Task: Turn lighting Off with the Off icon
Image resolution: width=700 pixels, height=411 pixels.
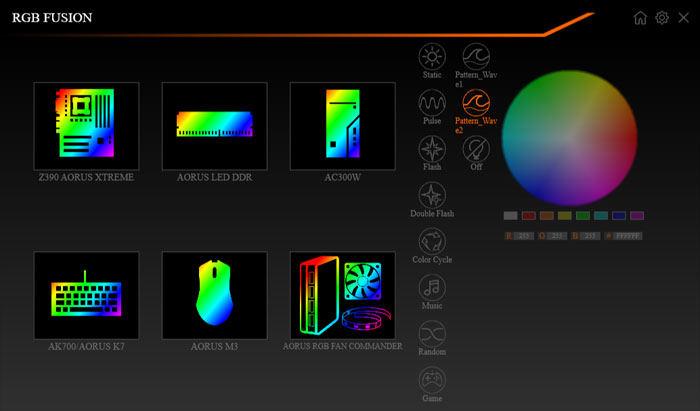Action: pyautogui.click(x=476, y=149)
